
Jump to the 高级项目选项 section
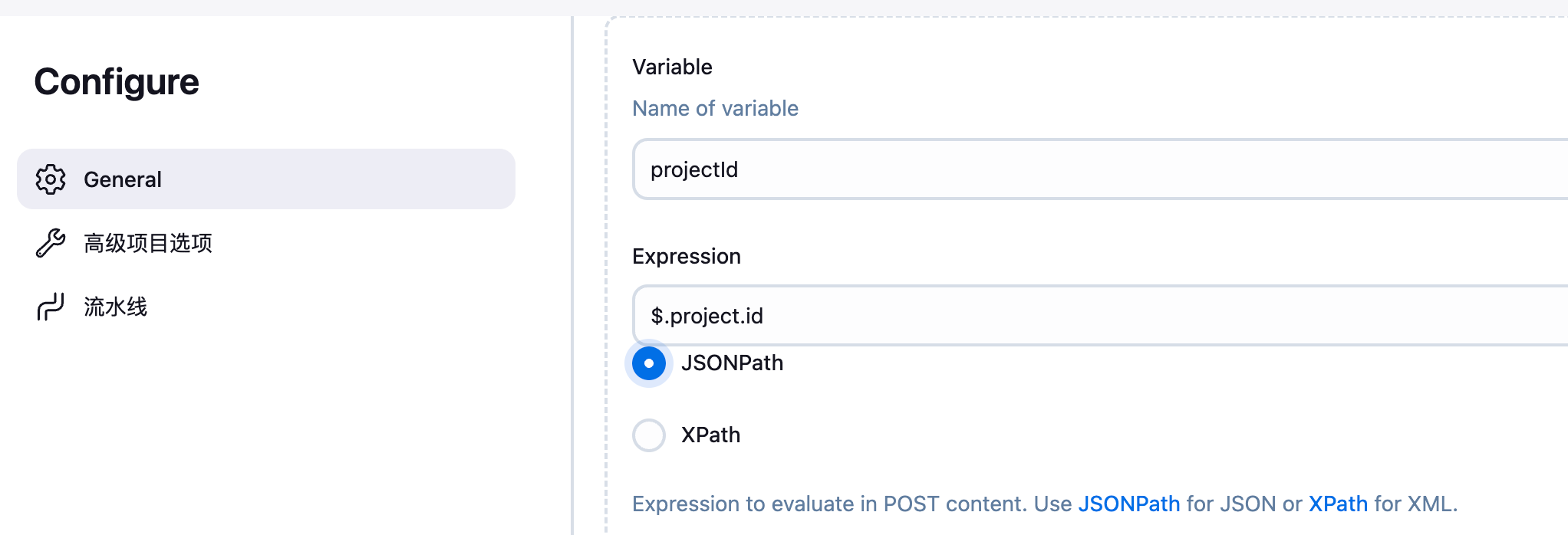148,243
